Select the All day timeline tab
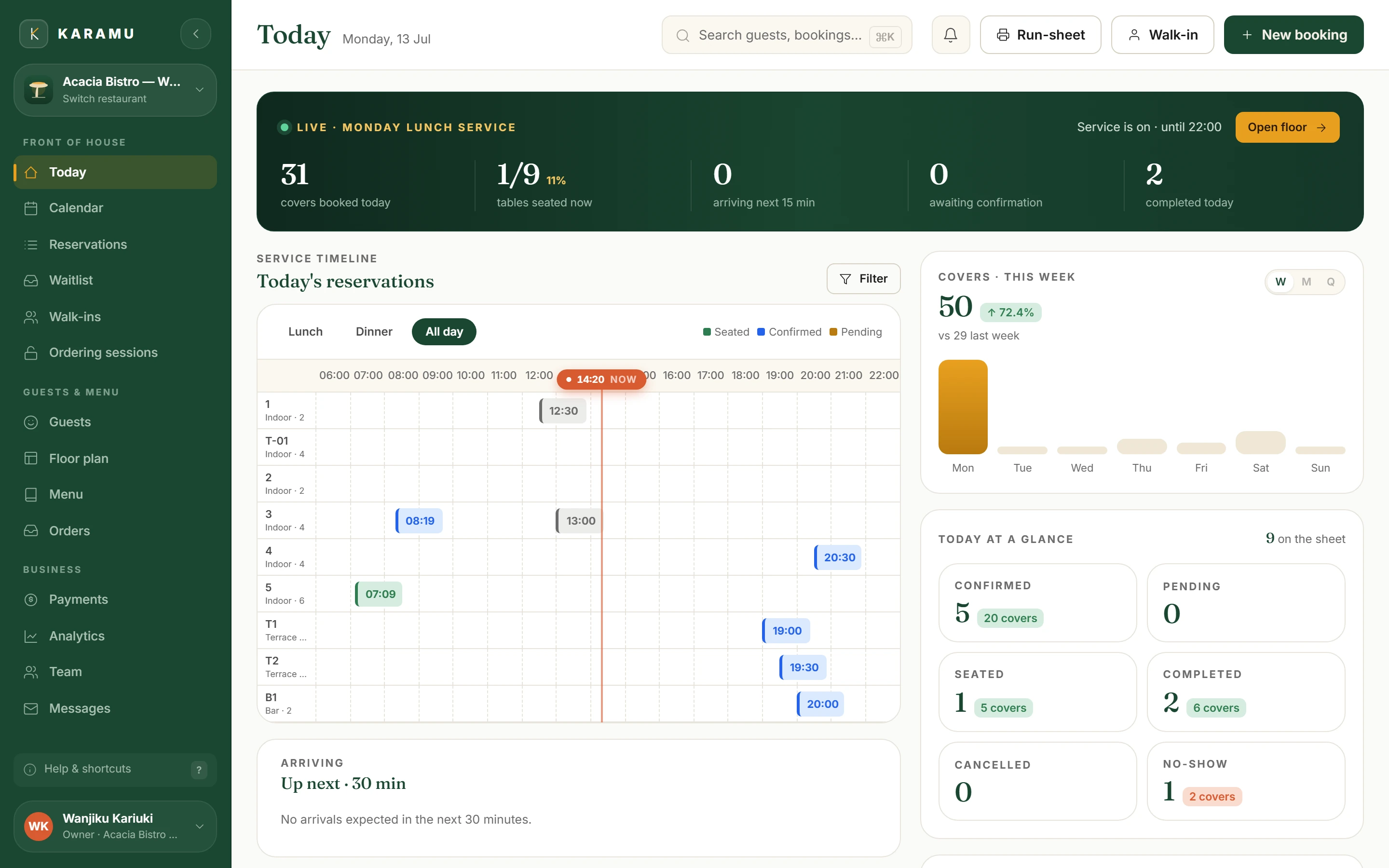This screenshot has width=1389, height=868. point(444,332)
